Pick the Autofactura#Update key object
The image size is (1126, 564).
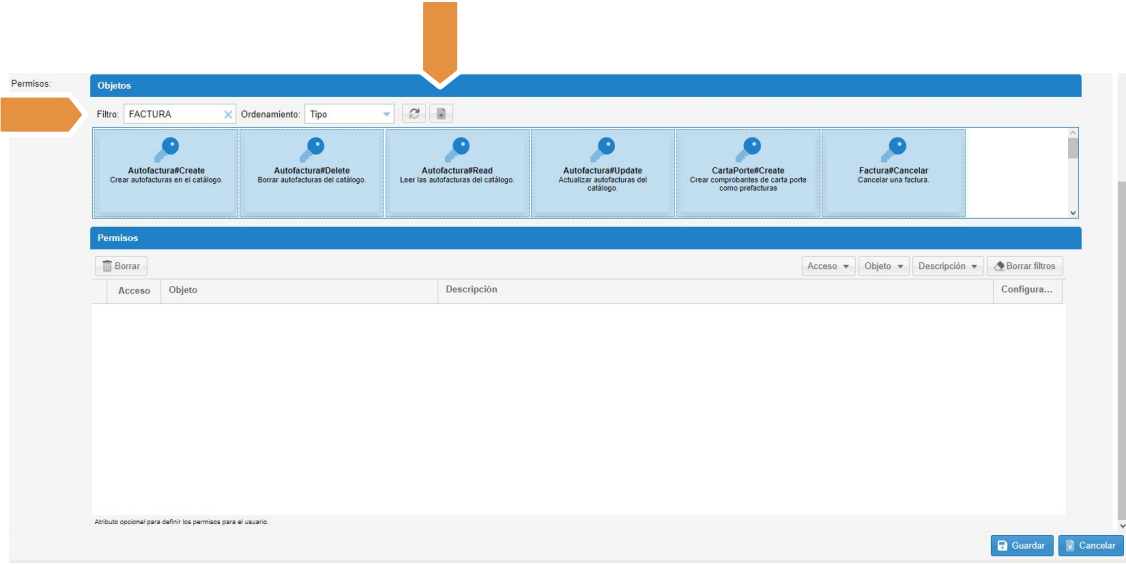[x=602, y=172]
